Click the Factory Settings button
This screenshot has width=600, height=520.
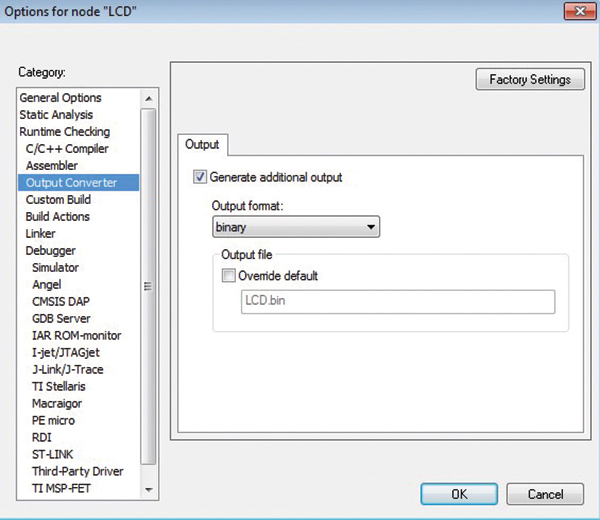(x=530, y=80)
